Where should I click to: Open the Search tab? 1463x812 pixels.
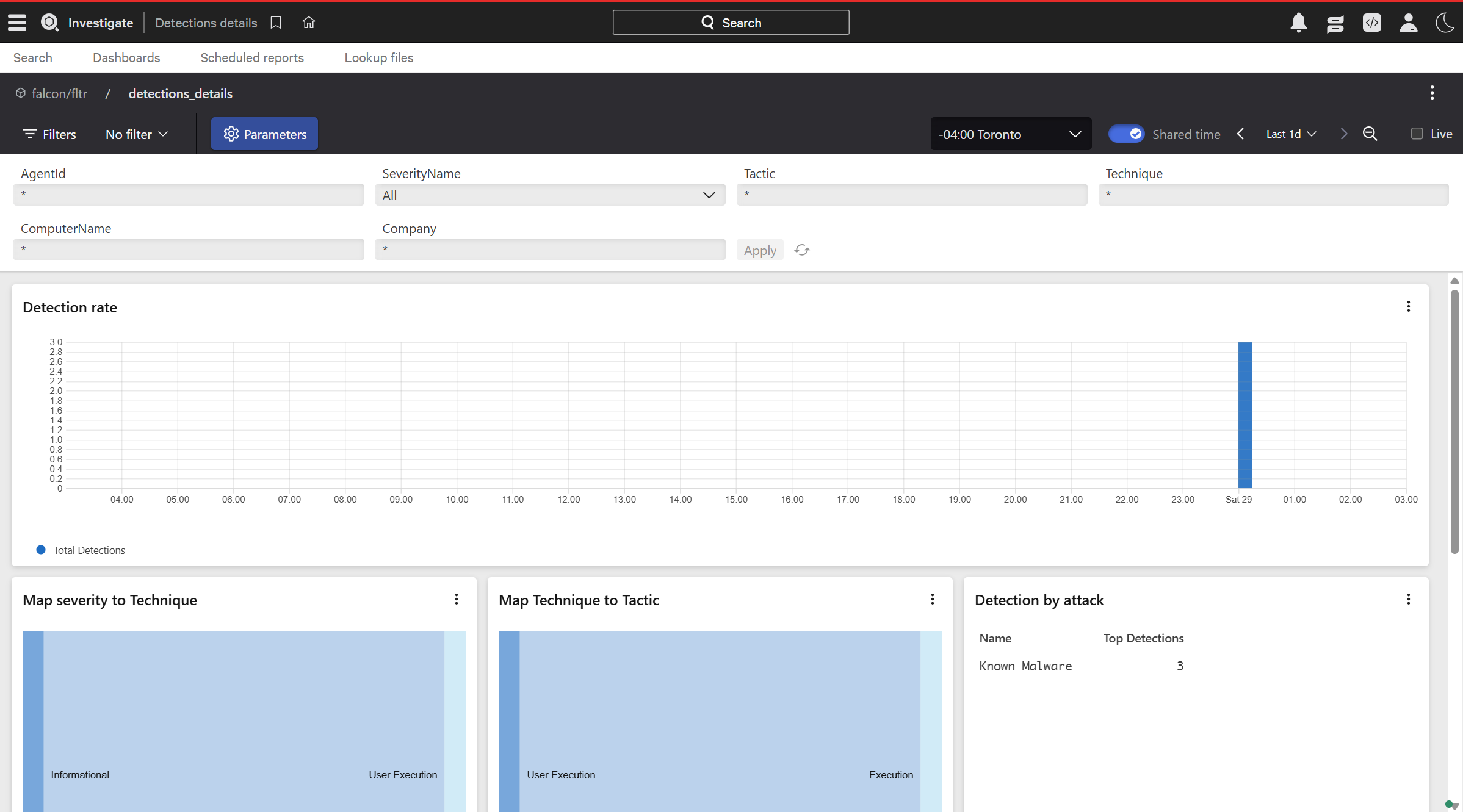click(33, 57)
